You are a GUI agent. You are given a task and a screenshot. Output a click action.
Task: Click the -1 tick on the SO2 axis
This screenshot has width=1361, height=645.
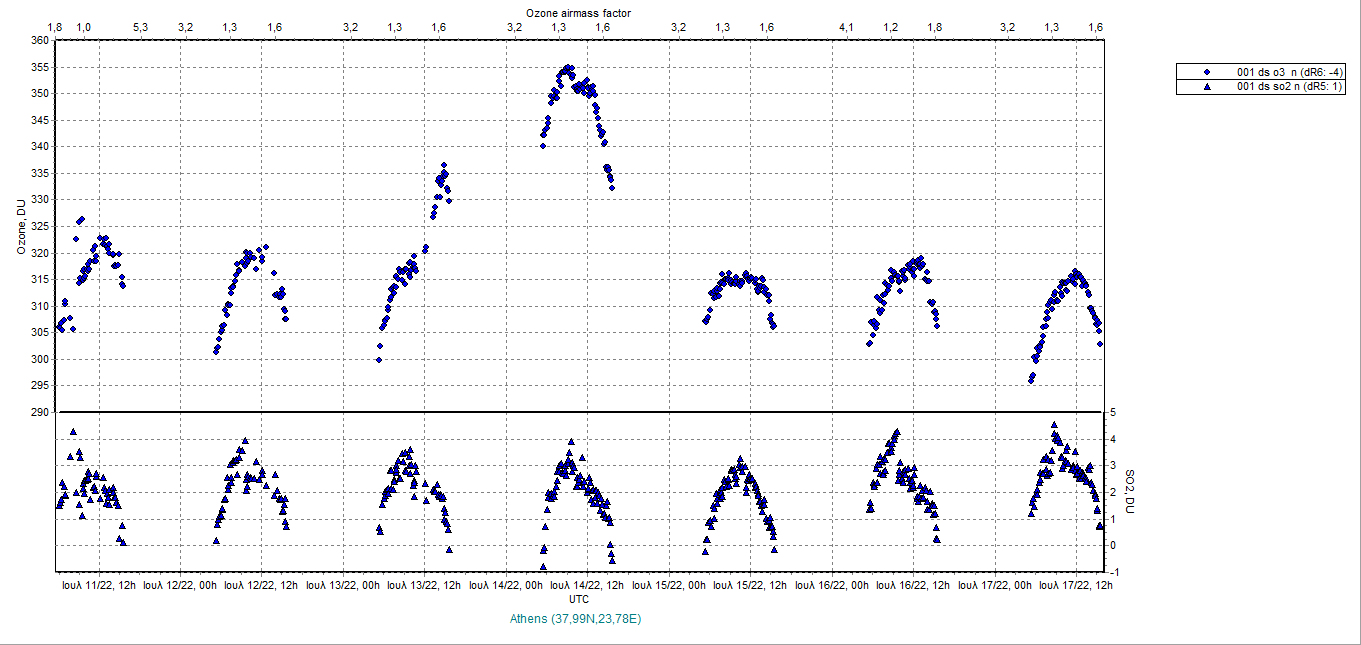coord(1113,572)
